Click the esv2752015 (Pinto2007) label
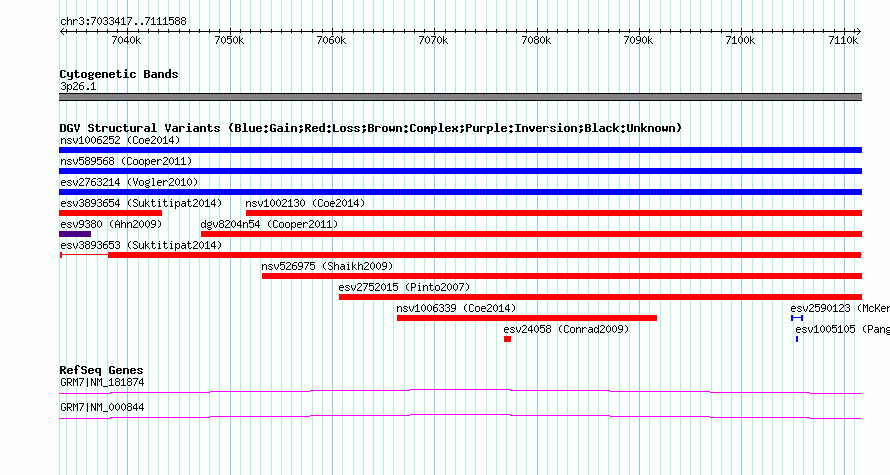The width and height of the screenshot is (890, 475). (x=404, y=287)
